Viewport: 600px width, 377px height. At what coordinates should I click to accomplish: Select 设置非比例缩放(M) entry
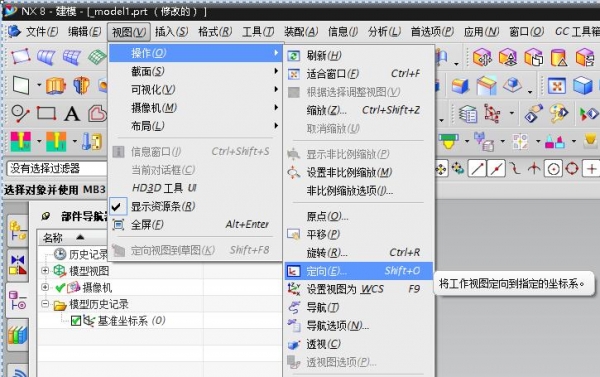pos(359,173)
